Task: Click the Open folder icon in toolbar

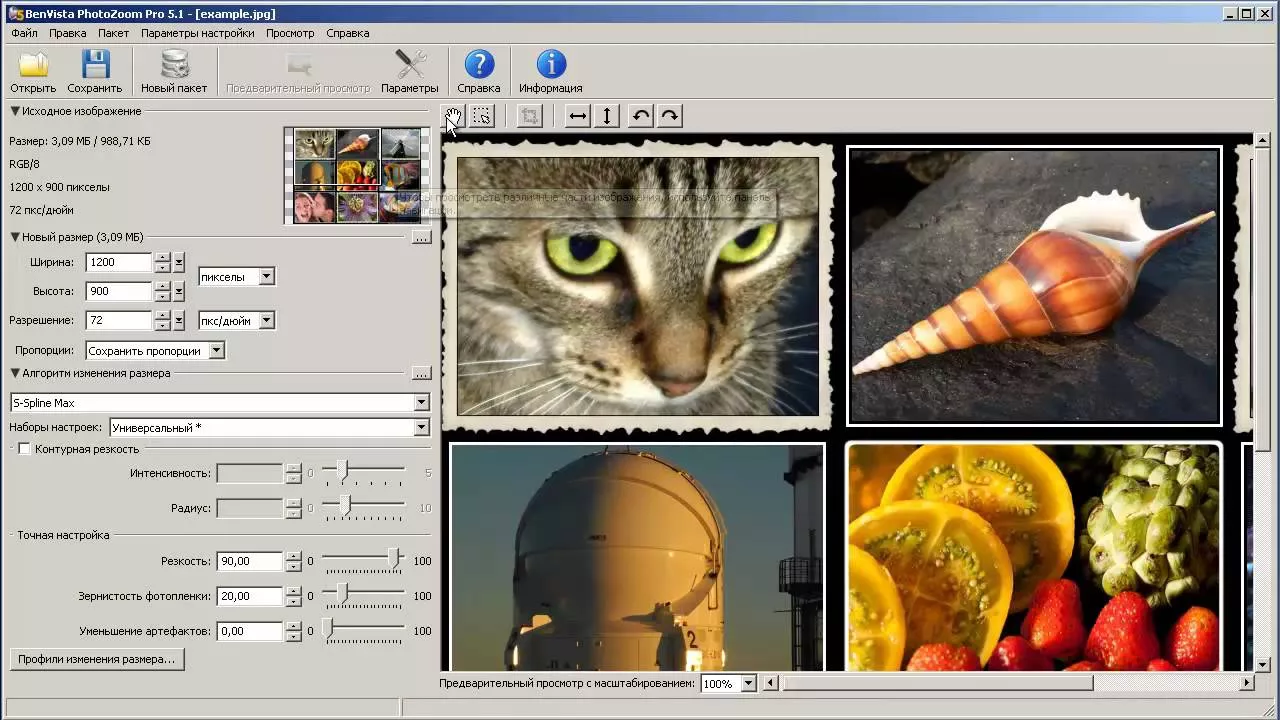Action: coord(33,66)
